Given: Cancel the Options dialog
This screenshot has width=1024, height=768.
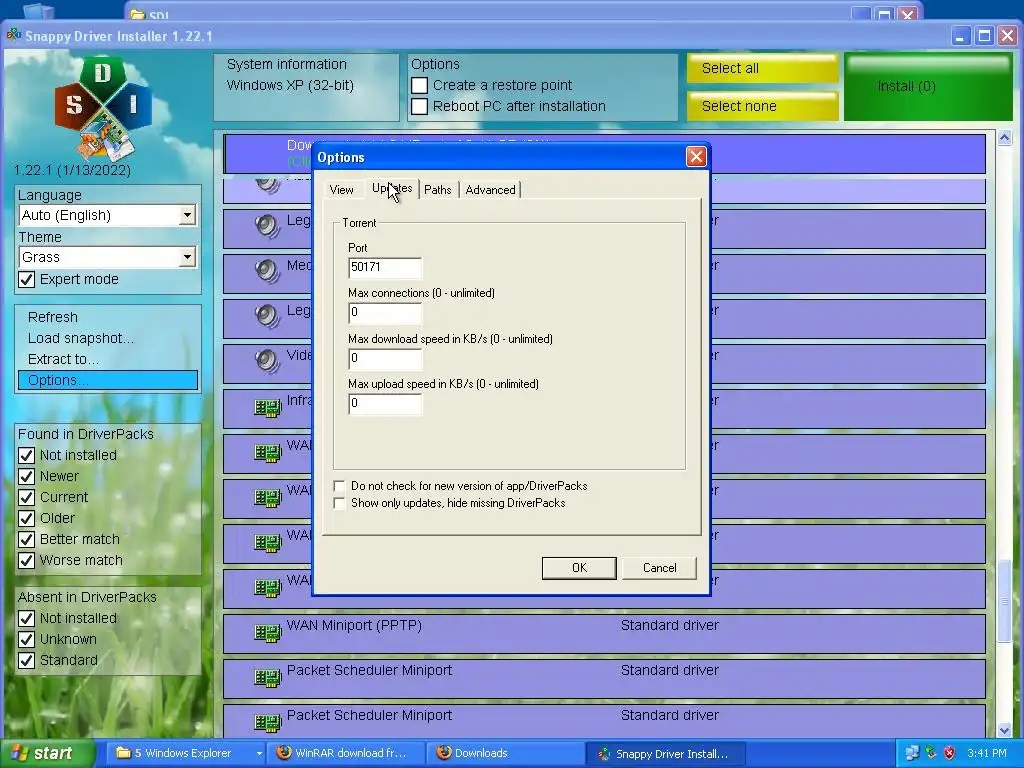Looking at the screenshot, I should 660,568.
